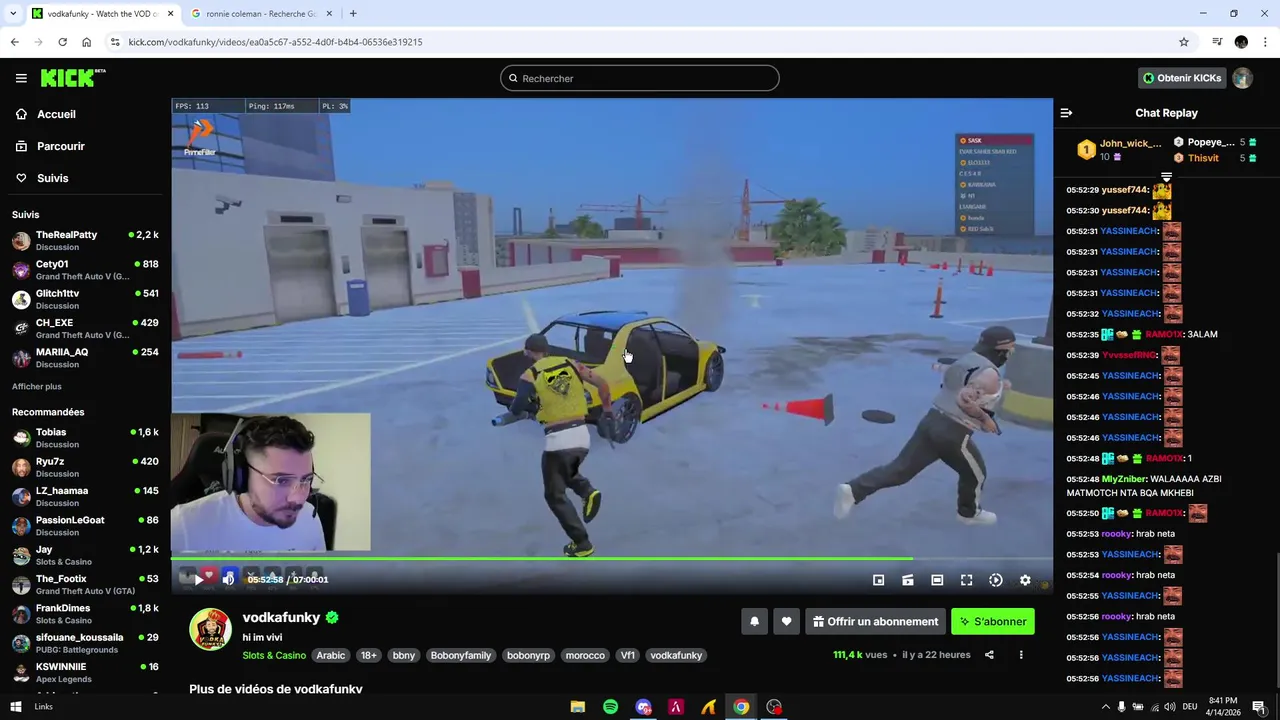Image resolution: width=1280 pixels, height=720 pixels.
Task: Open LZ_haamaa recommended channel
Action: [x=85, y=496]
